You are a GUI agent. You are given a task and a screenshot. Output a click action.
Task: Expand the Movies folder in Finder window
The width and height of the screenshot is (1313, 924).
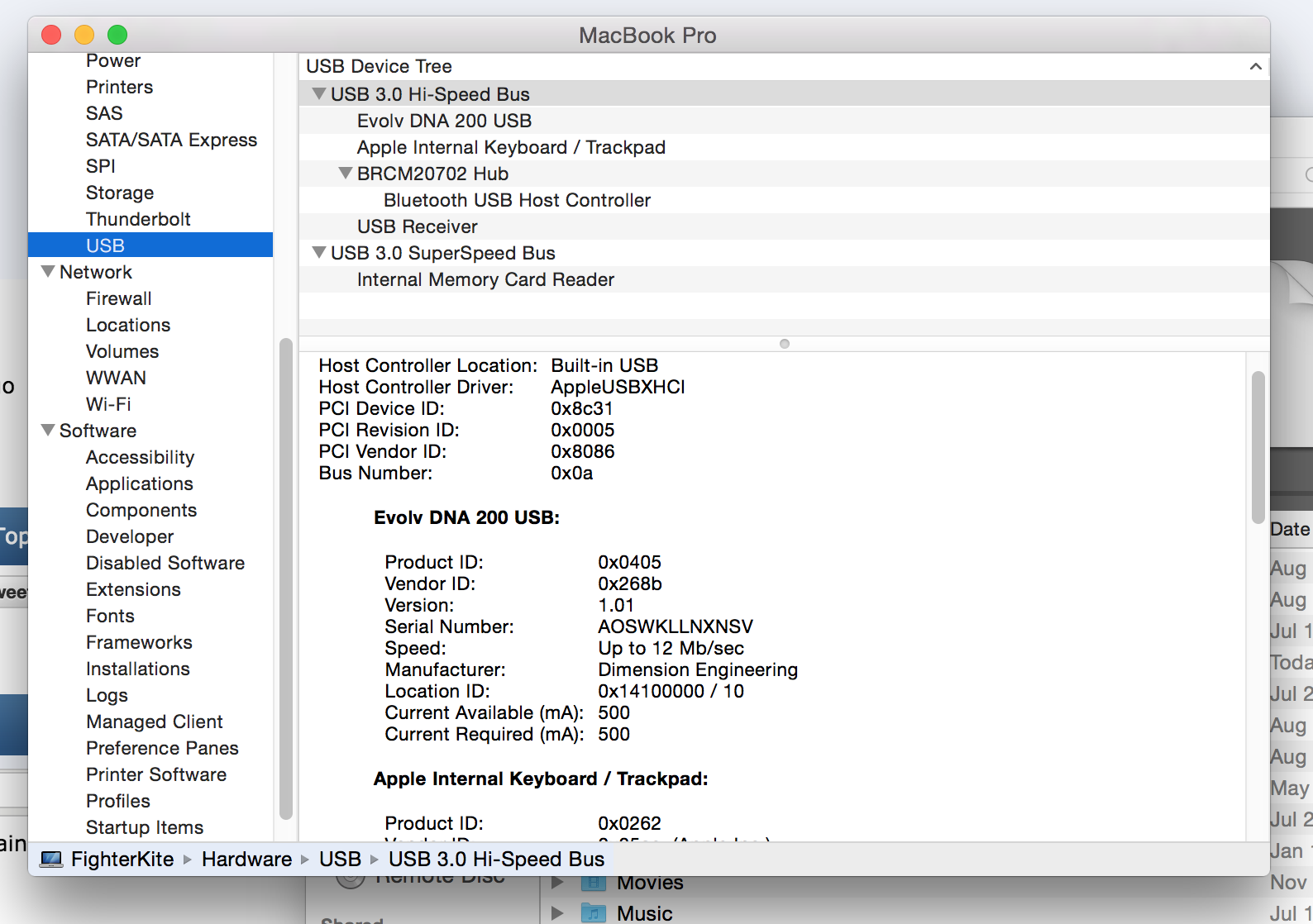tap(558, 883)
